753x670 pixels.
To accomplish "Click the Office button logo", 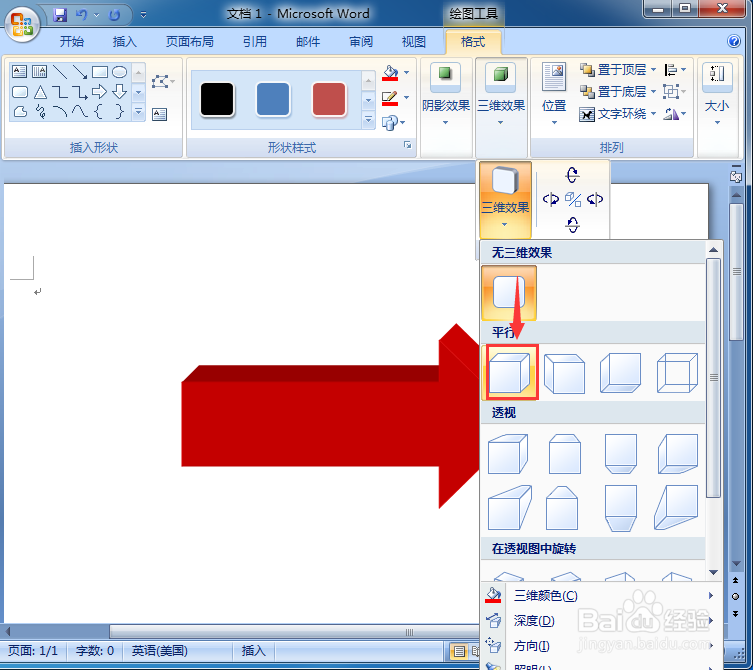I will pos(22,24).
